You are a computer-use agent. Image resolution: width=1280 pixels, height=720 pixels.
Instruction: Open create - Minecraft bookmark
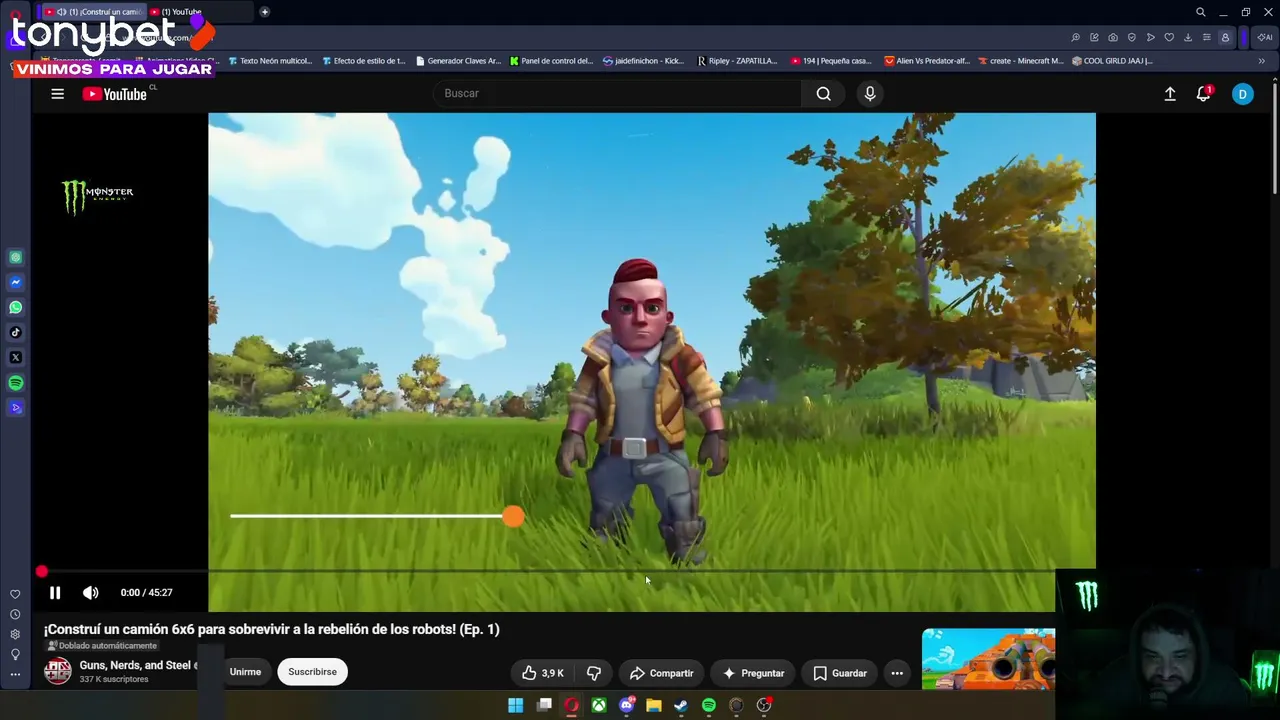coord(1020,61)
